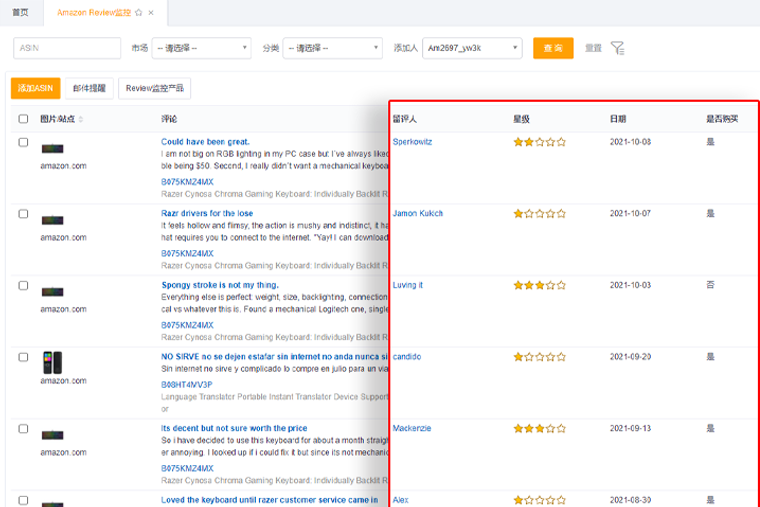Click into the ASIN input field
Viewport: 760px width, 507px height.
(x=67, y=48)
